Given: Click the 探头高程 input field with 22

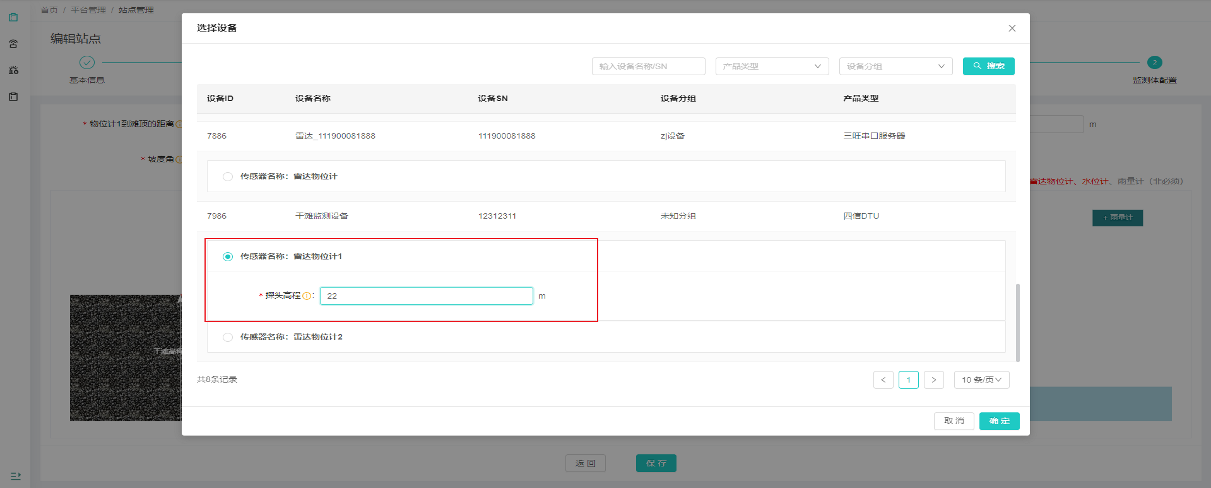Looking at the screenshot, I should [426, 296].
